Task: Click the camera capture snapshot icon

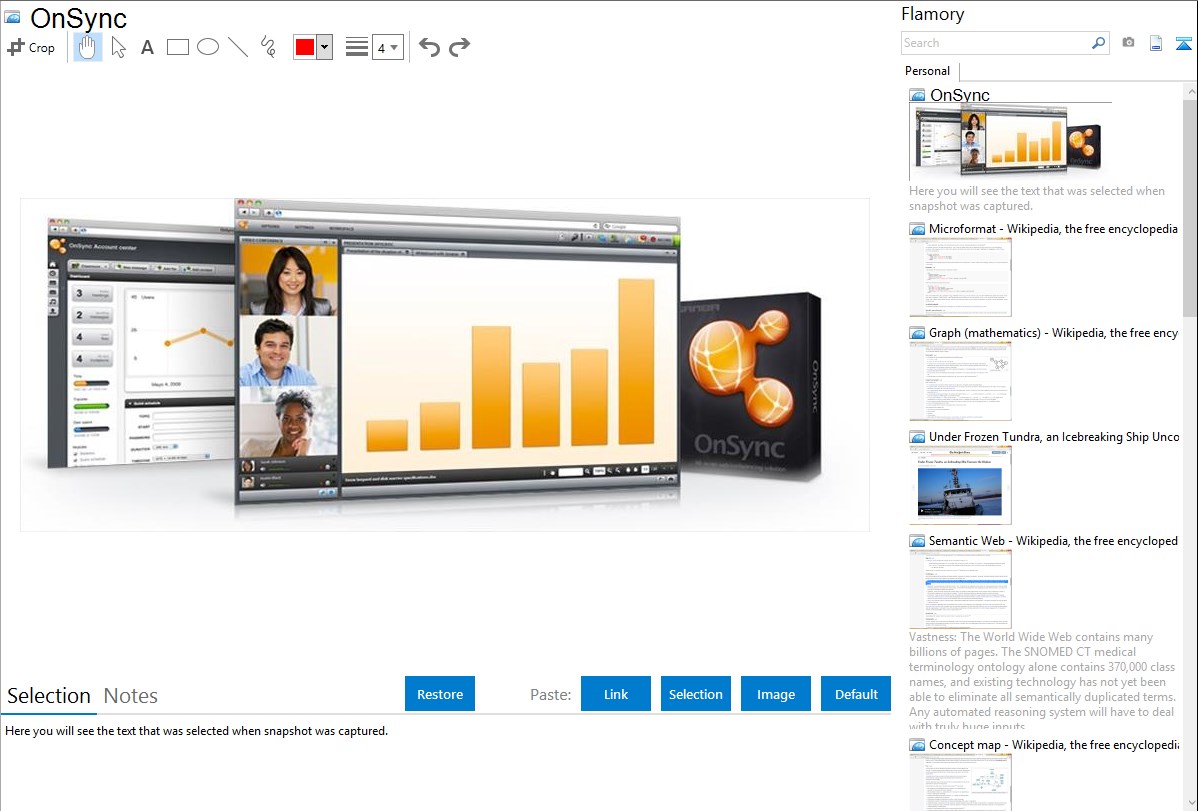Action: 1128,43
